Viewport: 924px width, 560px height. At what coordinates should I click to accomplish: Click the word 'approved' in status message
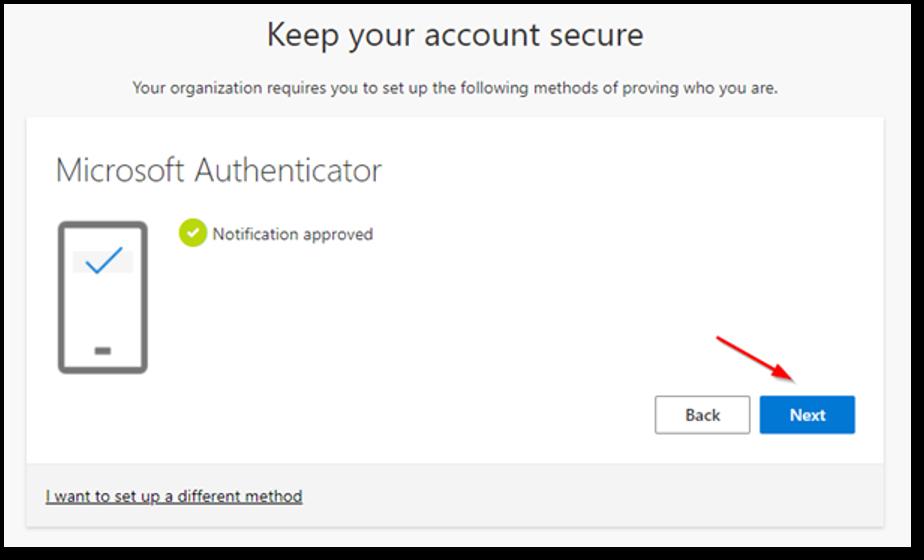338,235
